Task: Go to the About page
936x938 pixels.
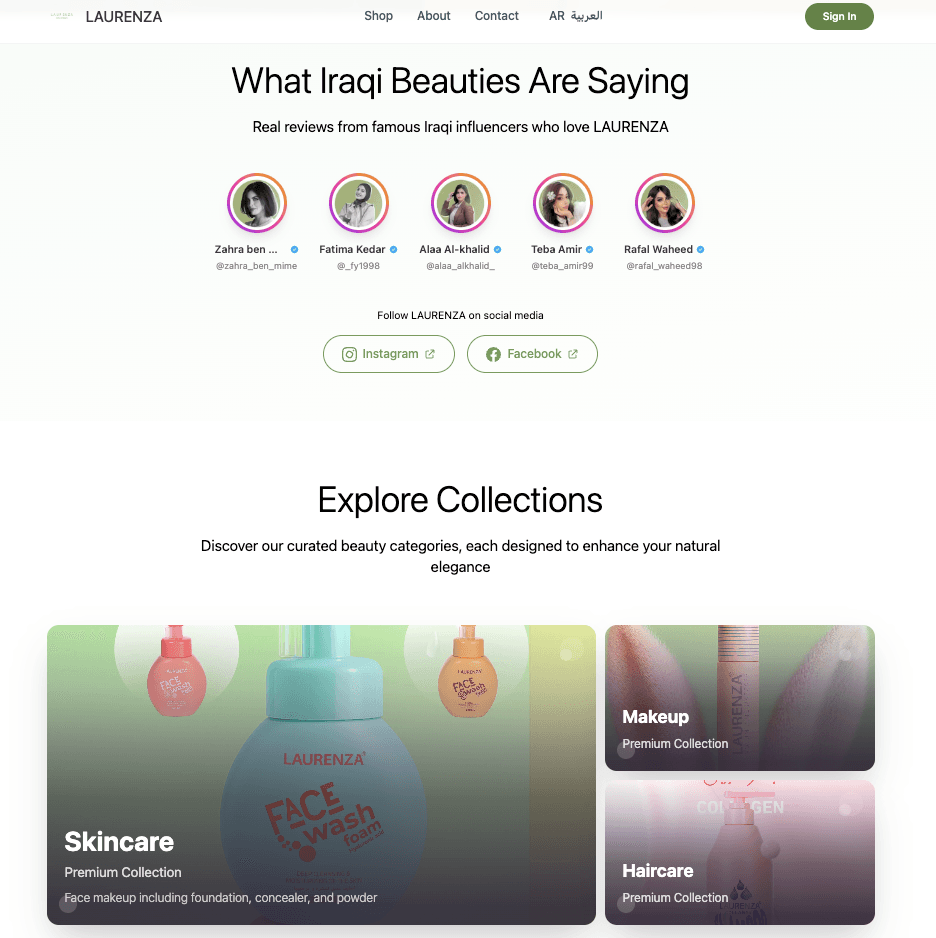Action: coord(434,16)
